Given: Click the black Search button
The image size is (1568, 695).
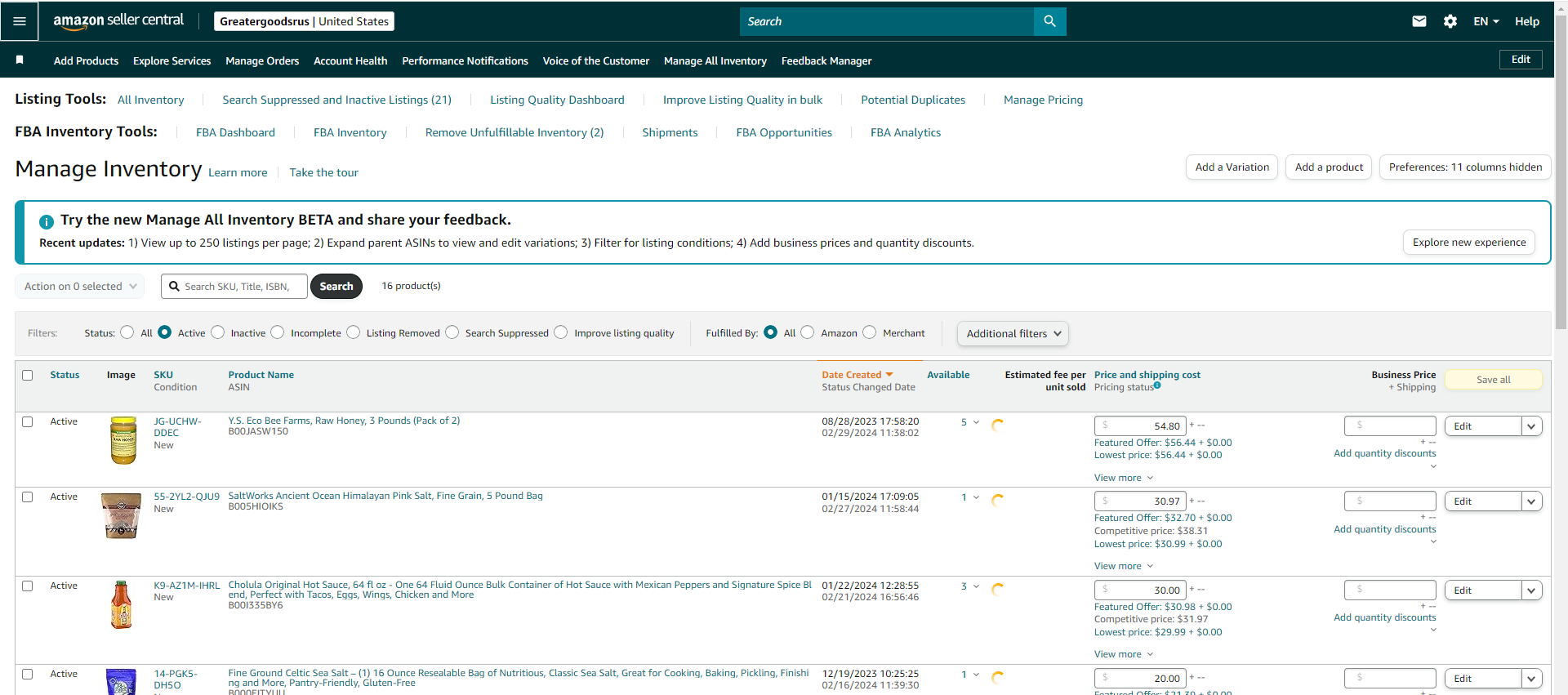Looking at the screenshot, I should click(x=336, y=287).
